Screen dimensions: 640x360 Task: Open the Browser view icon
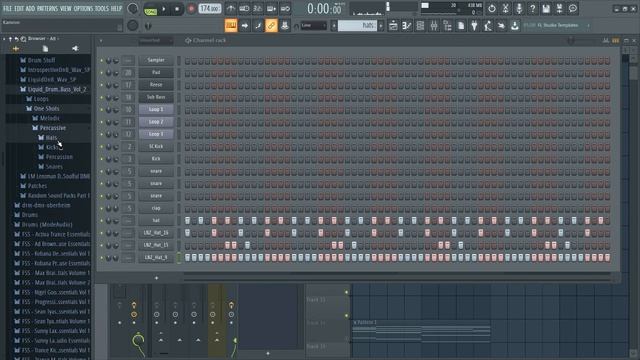[447, 26]
